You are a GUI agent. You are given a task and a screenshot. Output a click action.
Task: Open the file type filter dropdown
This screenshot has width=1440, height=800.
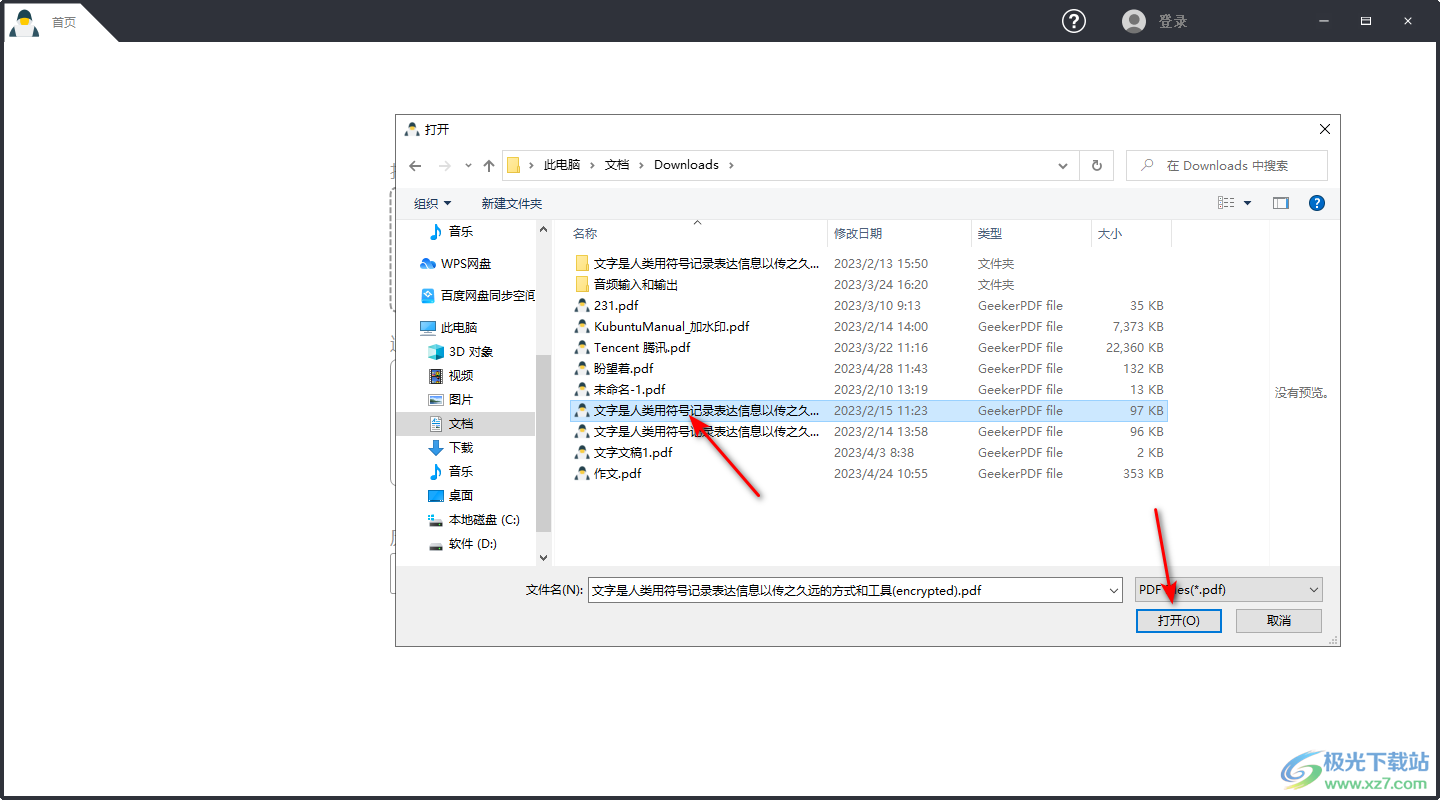pos(1229,590)
